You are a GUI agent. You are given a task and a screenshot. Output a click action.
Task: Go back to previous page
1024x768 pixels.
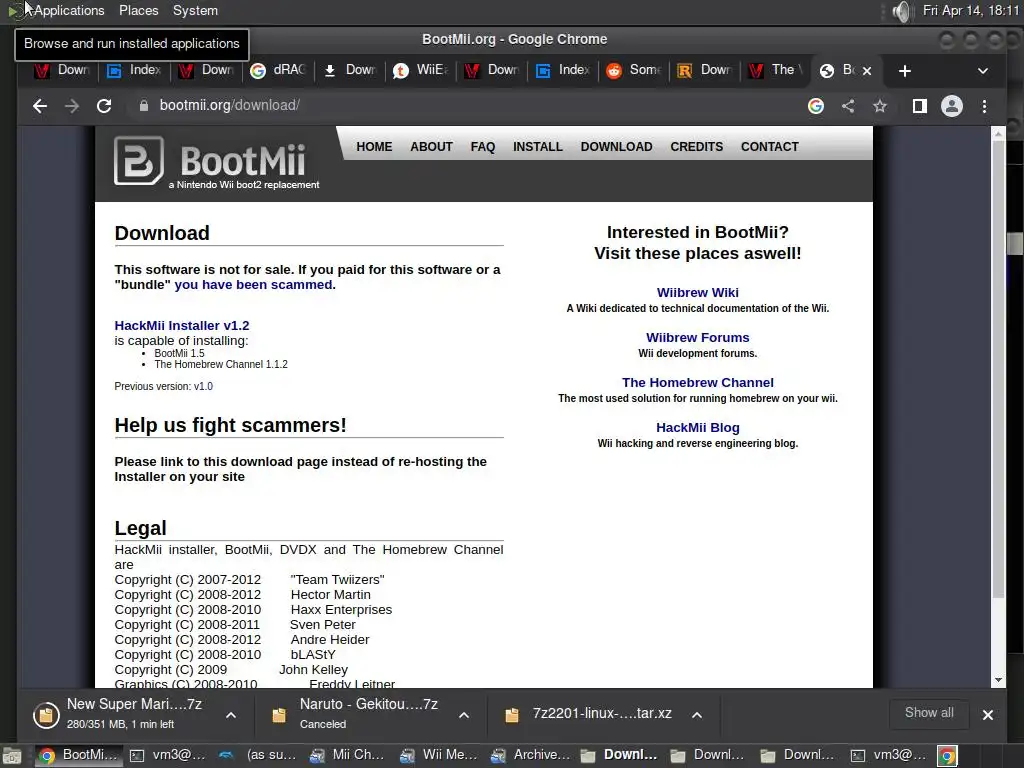coord(40,106)
